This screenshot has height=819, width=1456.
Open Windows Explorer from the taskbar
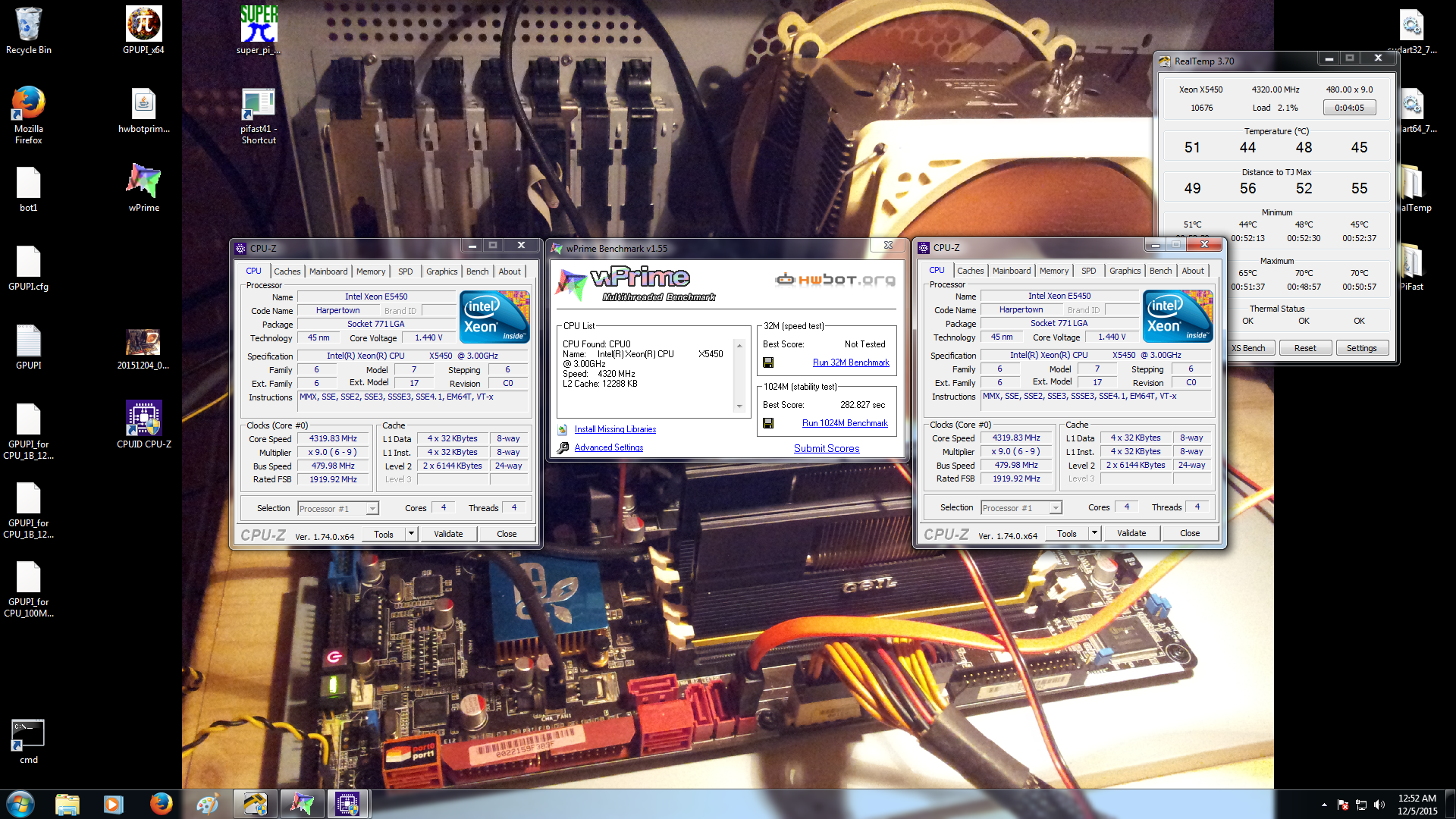point(67,804)
